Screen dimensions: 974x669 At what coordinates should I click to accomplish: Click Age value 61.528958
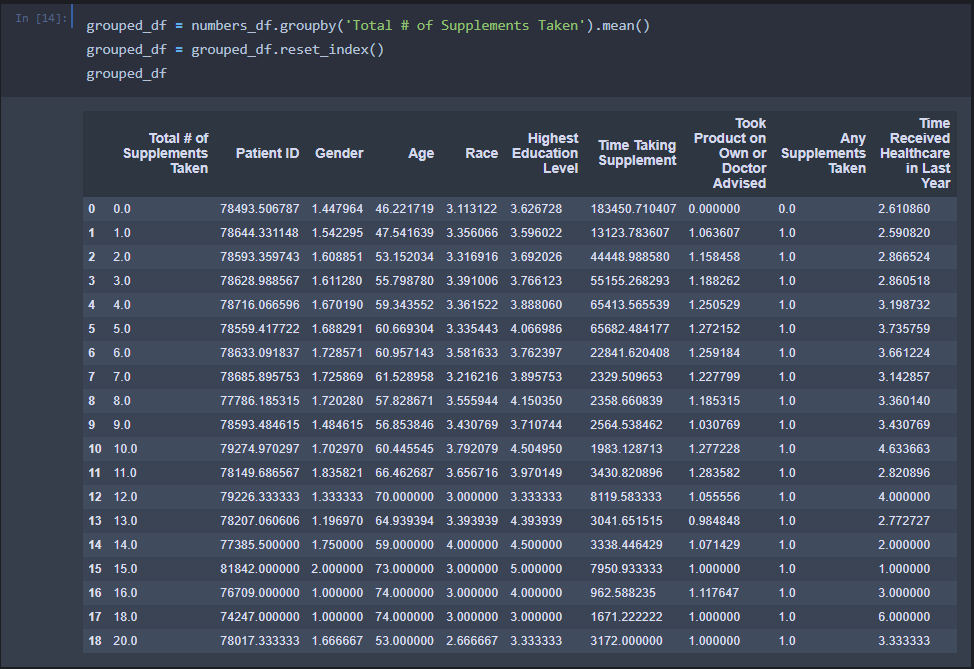404,377
